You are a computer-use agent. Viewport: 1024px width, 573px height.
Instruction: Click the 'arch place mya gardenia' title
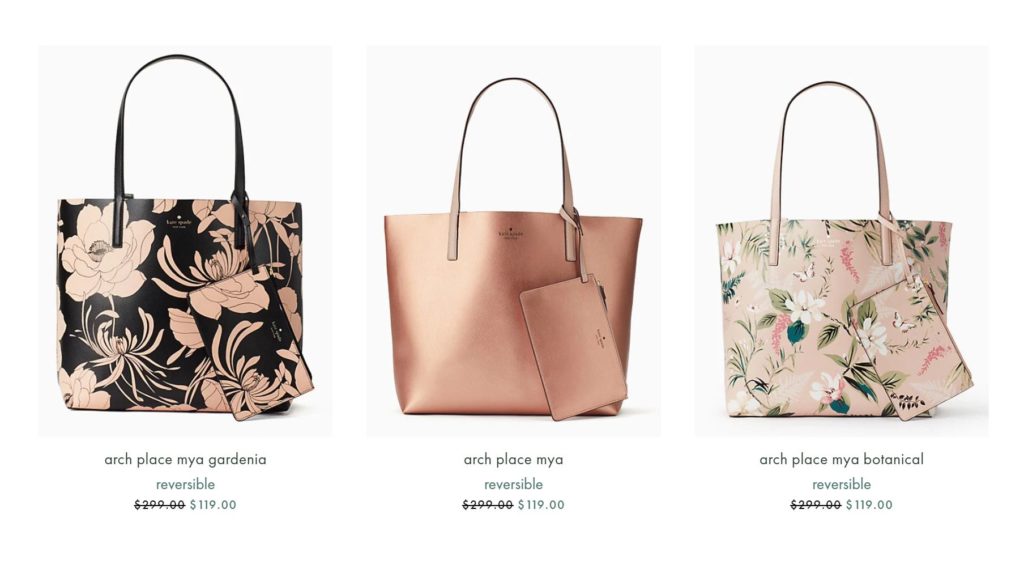click(x=185, y=459)
